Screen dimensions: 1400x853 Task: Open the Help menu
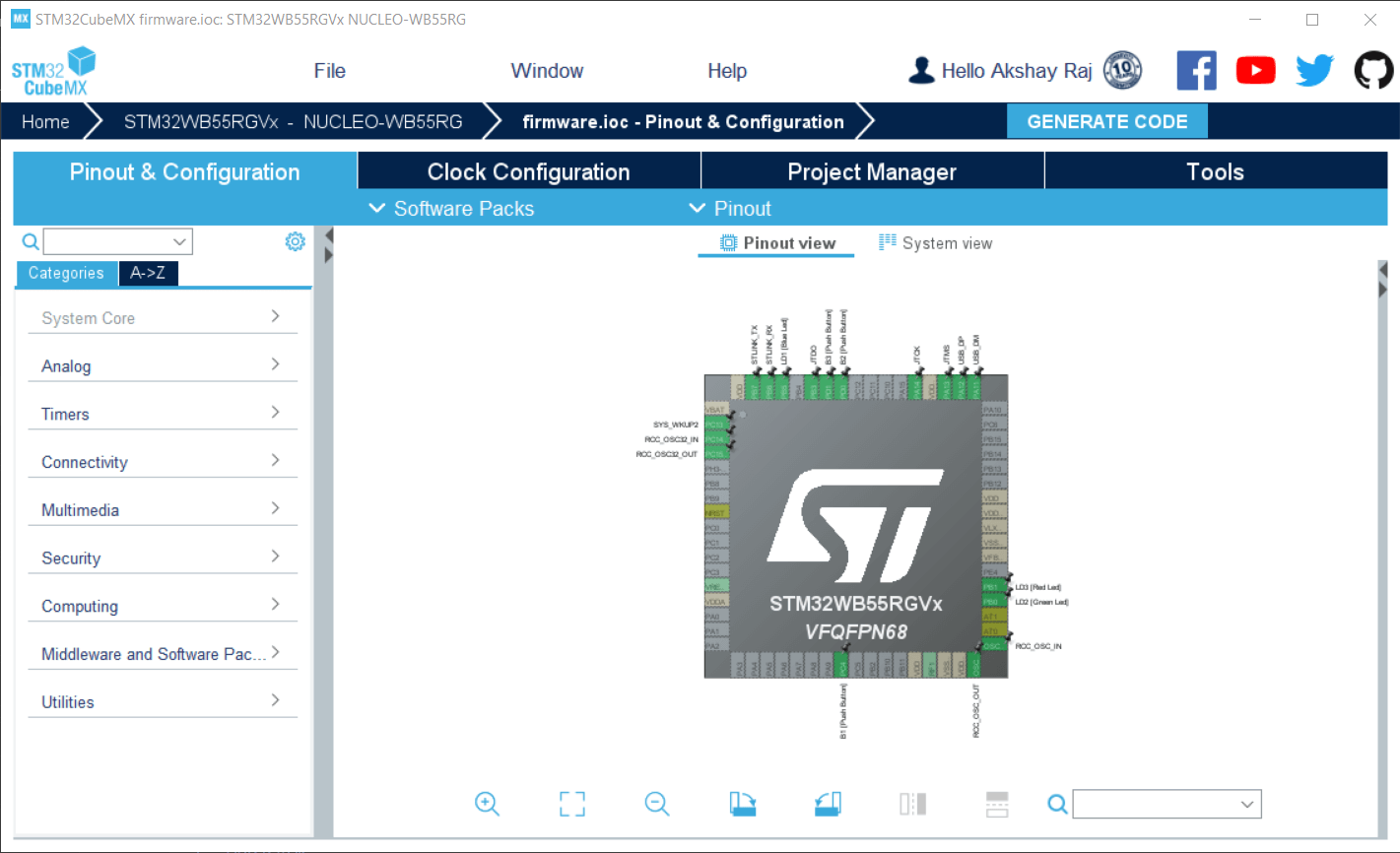coord(727,71)
